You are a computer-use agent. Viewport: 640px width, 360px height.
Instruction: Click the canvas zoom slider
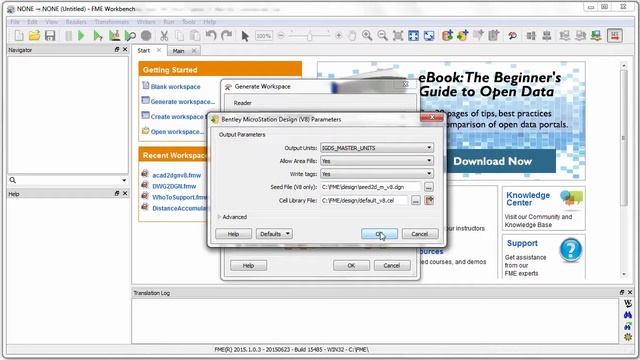point(309,36)
